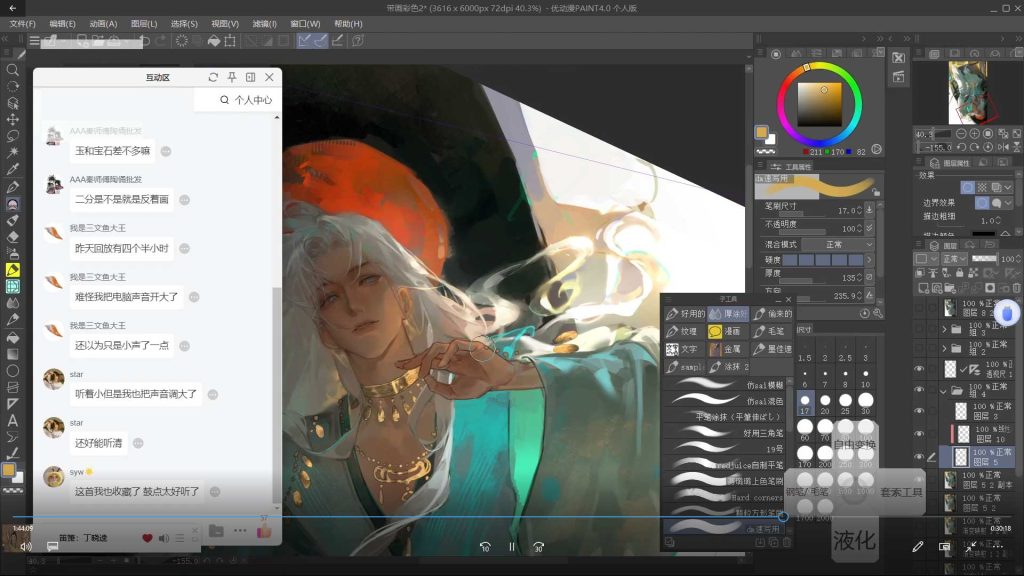Expand the 组 2 layer folder
Viewport: 1024px width, 576px height.
pyautogui.click(x=944, y=349)
